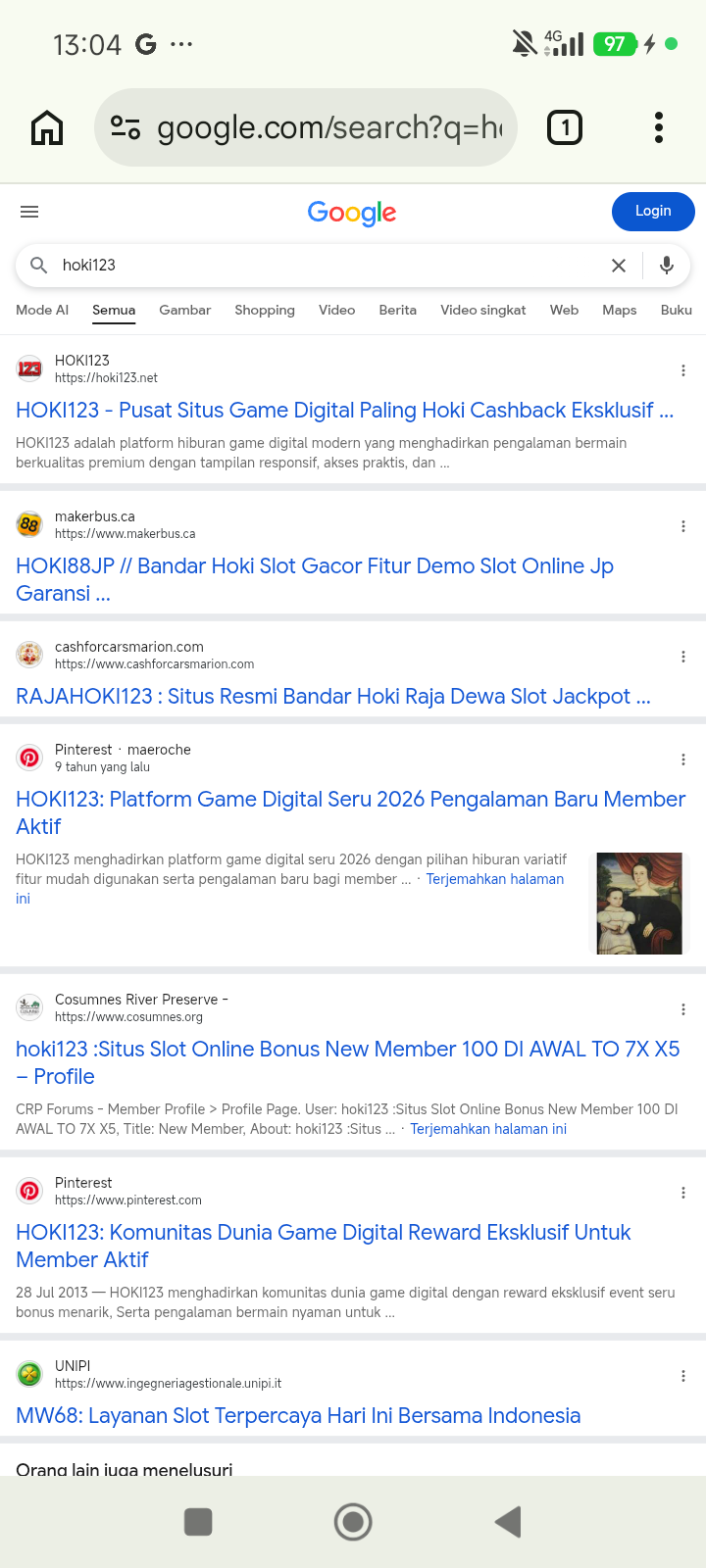This screenshot has height=1568, width=706.
Task: Open Chrome three-dot overflow menu
Action: tap(659, 127)
